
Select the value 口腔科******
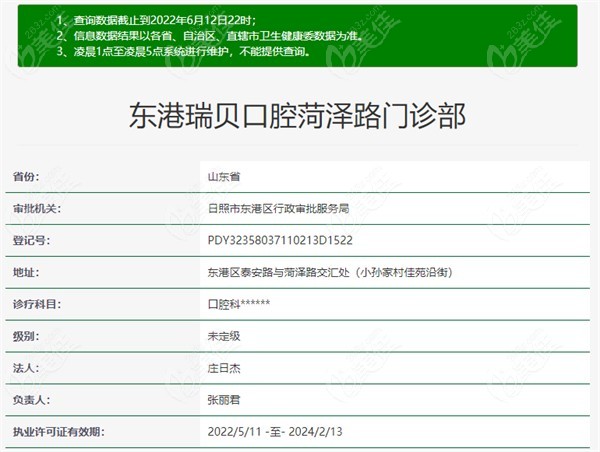(239, 304)
